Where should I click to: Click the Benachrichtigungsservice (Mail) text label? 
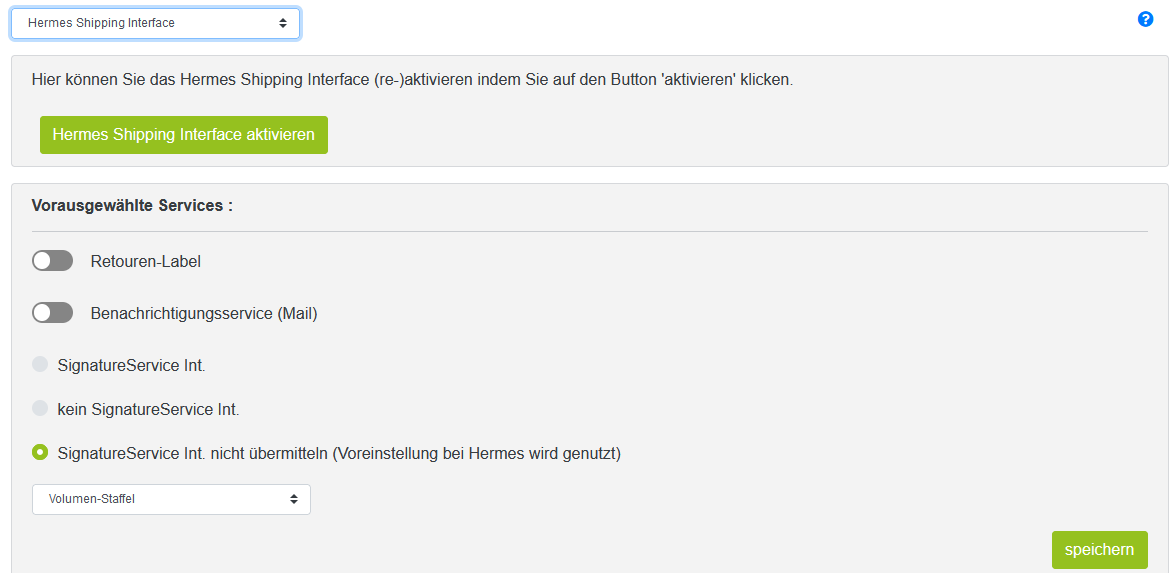(x=204, y=314)
